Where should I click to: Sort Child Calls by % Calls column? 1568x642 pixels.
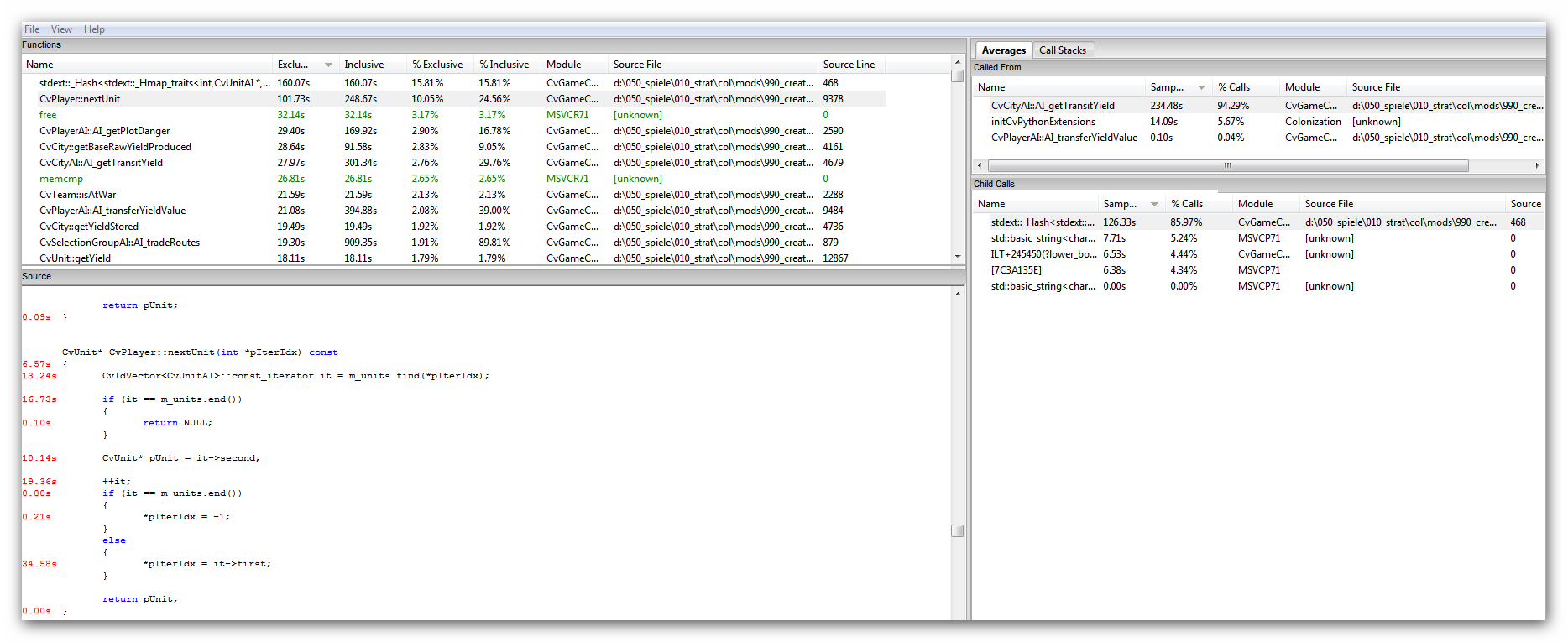pyautogui.click(x=1199, y=204)
